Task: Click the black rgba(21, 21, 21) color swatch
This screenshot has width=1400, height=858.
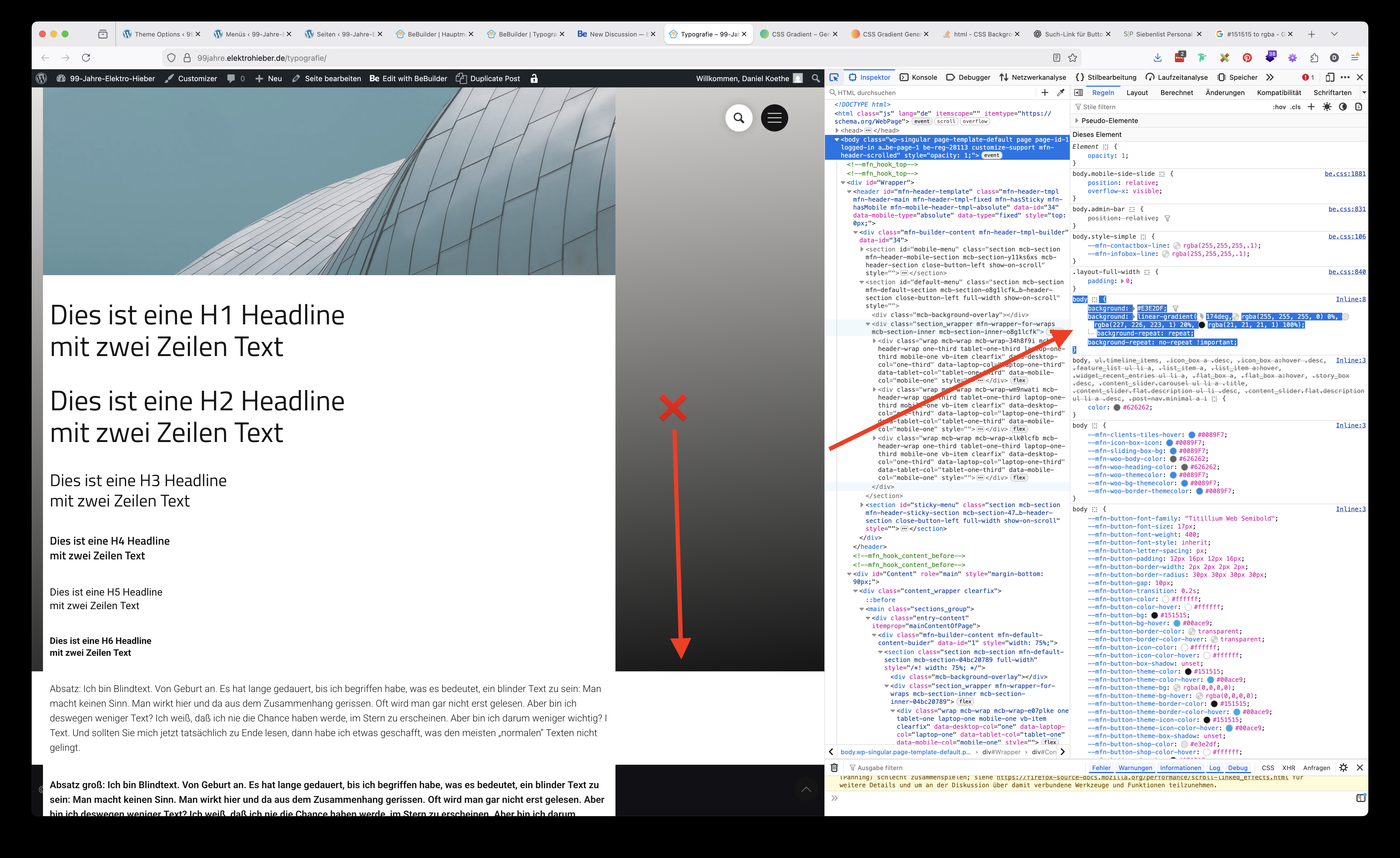Action: pyautogui.click(x=1202, y=325)
